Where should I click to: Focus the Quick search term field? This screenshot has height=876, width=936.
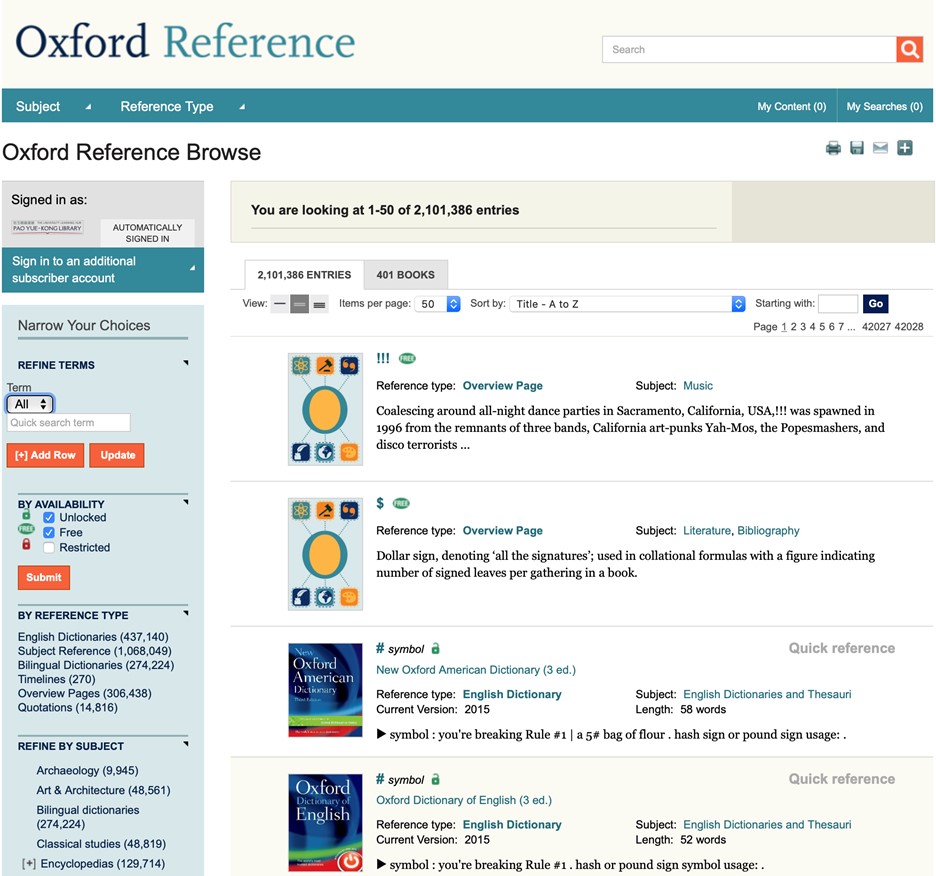coord(69,423)
